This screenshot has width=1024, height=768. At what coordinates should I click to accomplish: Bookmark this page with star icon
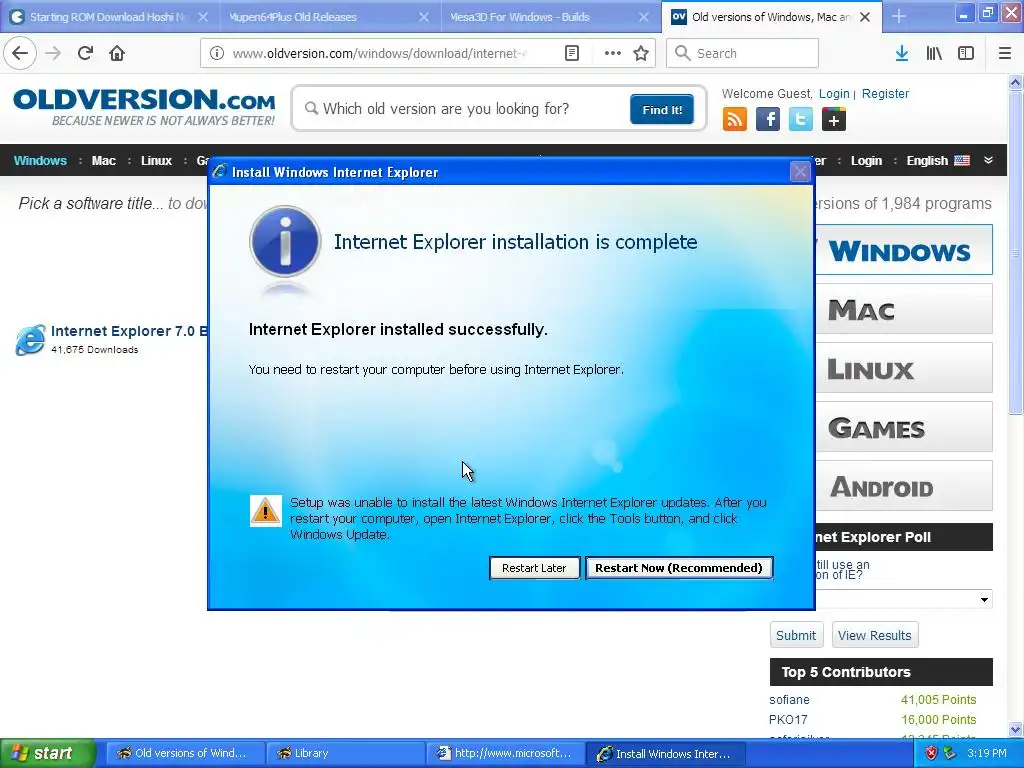pyautogui.click(x=641, y=53)
